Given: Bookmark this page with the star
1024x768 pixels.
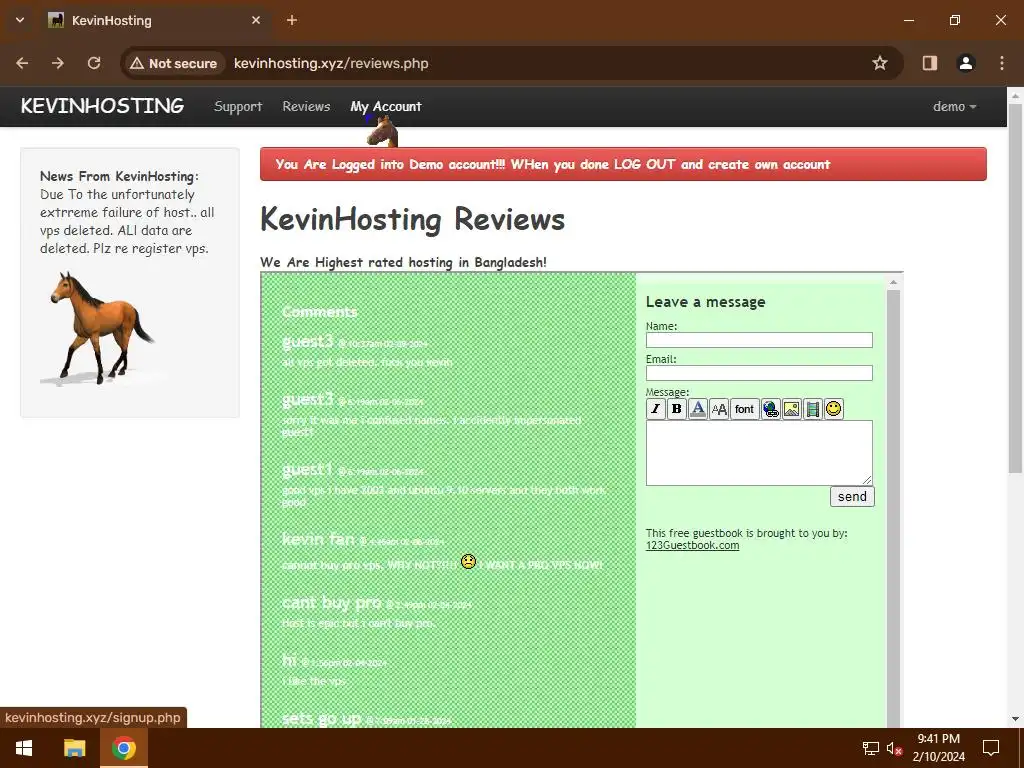Looking at the screenshot, I should pyautogui.click(x=880, y=63).
